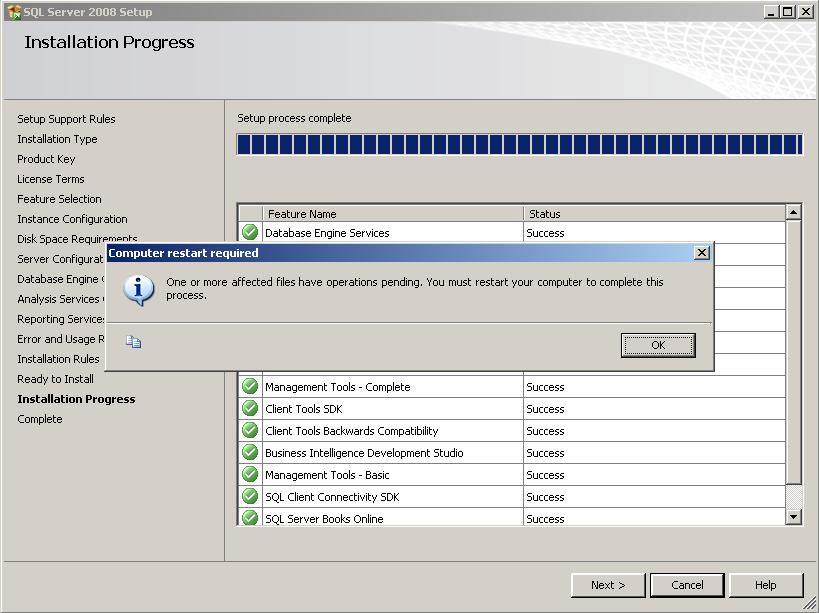This screenshot has width=819, height=613.
Task: Click the SQL Server Books Online row name
Action: pyautogui.click(x=324, y=518)
